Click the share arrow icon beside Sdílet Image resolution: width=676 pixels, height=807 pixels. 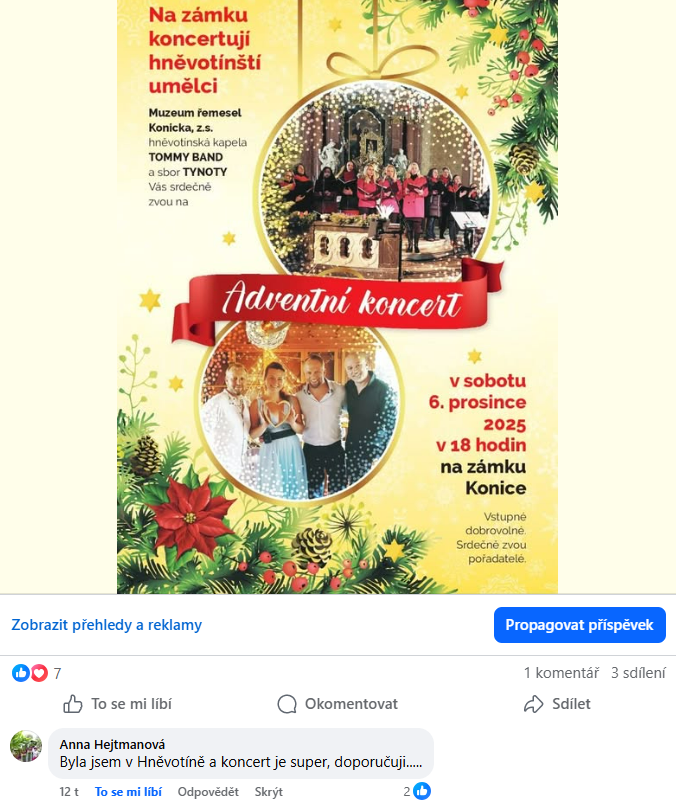533,704
